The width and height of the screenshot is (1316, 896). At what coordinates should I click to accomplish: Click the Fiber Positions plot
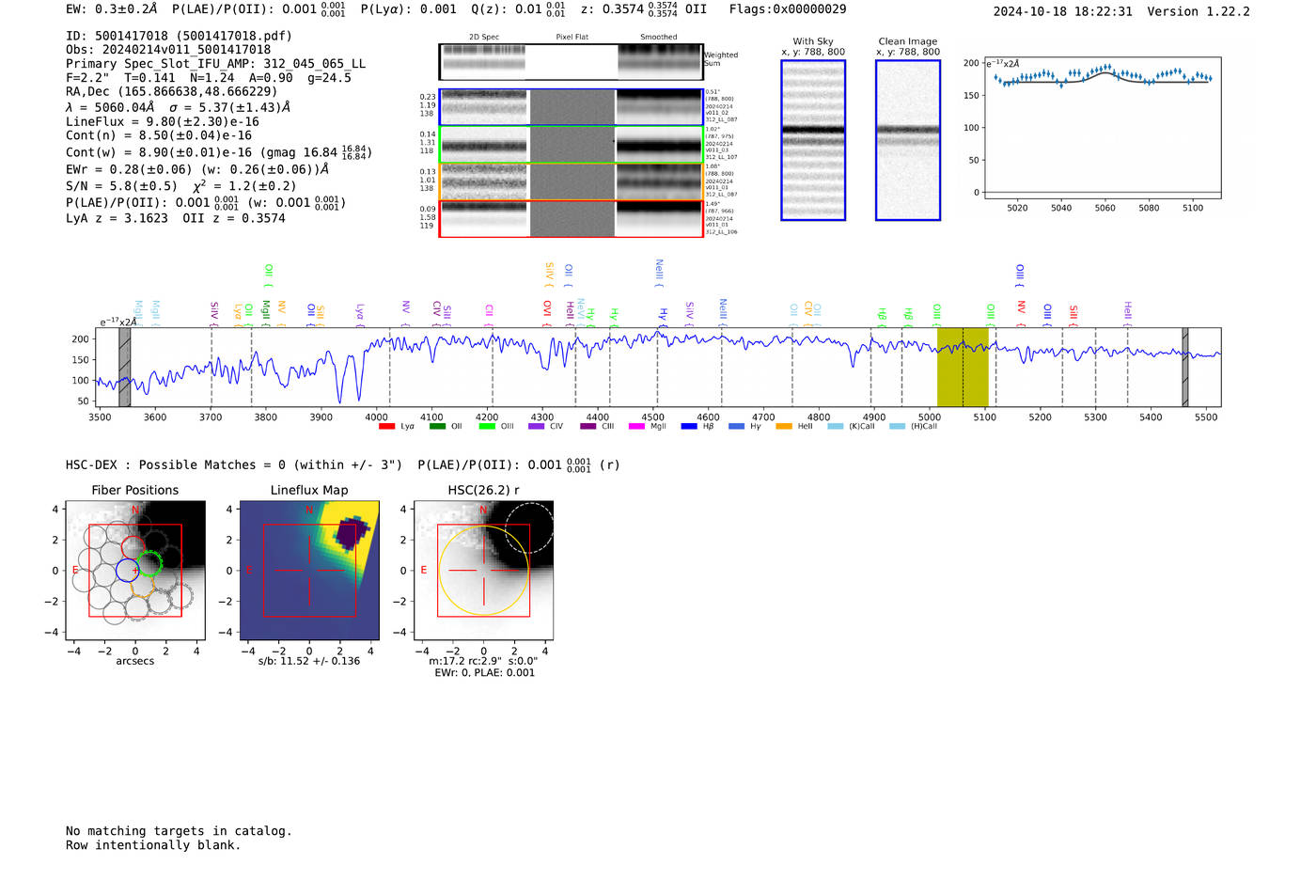pyautogui.click(x=135, y=571)
